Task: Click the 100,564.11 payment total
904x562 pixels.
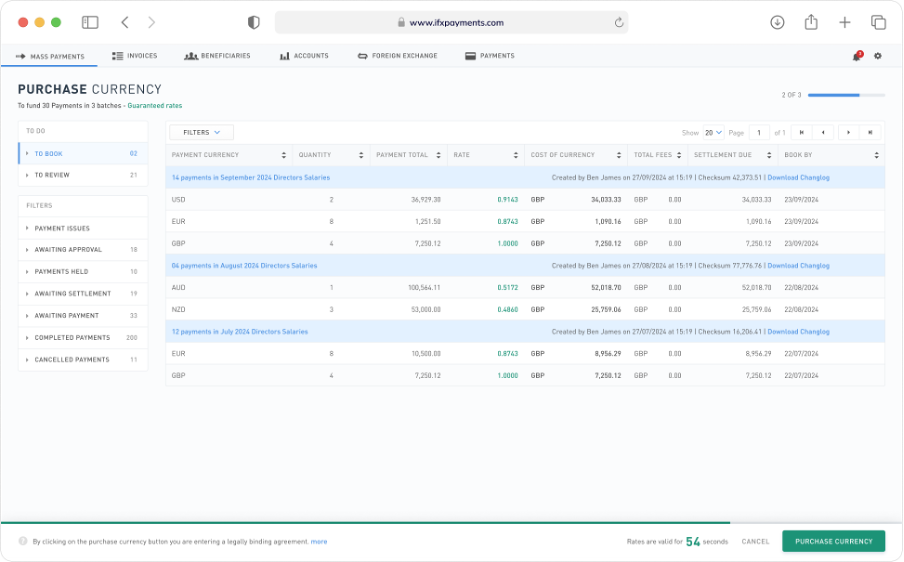Action: (424, 288)
